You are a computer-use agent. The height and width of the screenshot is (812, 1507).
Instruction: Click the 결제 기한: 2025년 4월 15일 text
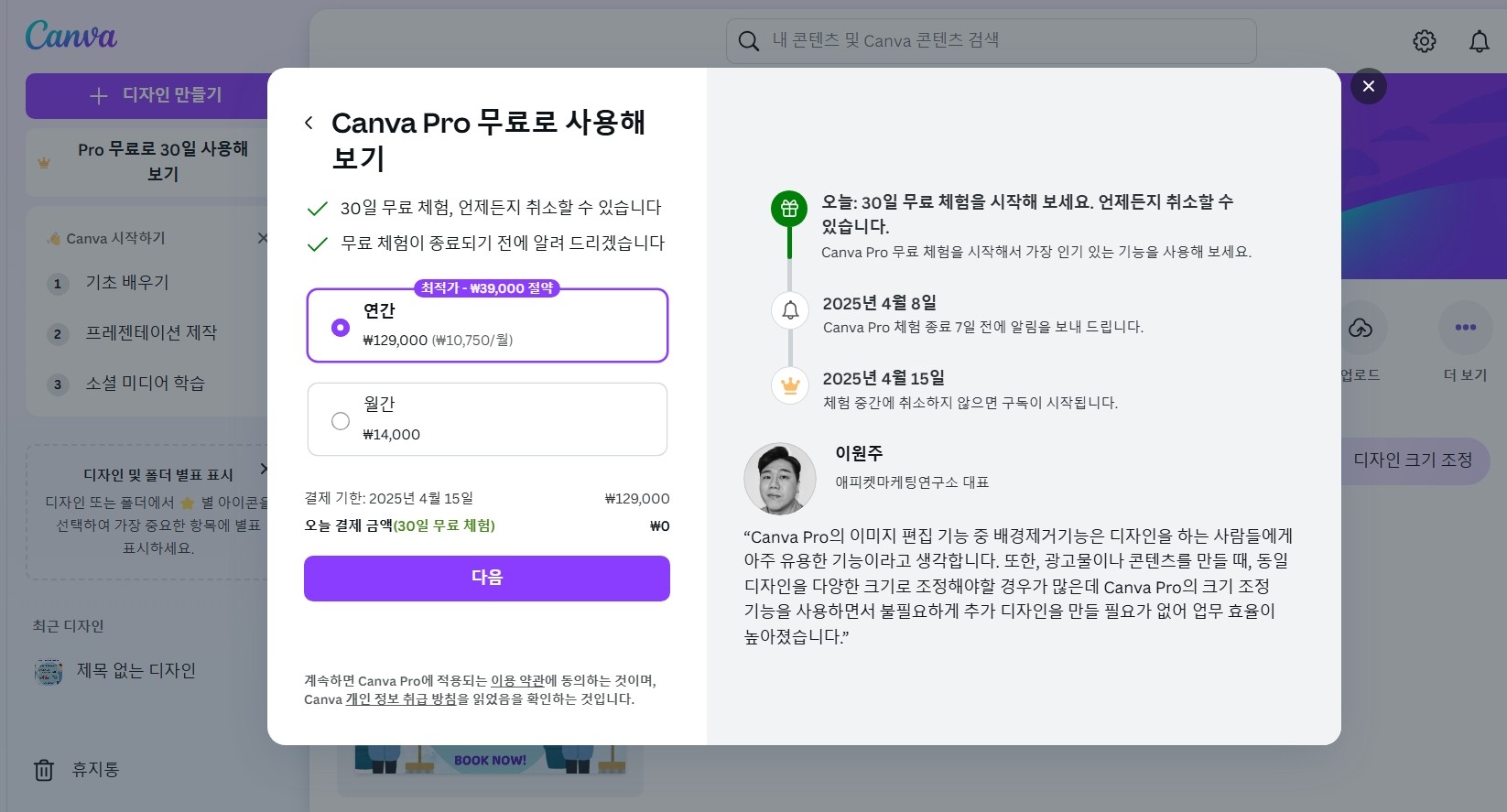tap(389, 499)
